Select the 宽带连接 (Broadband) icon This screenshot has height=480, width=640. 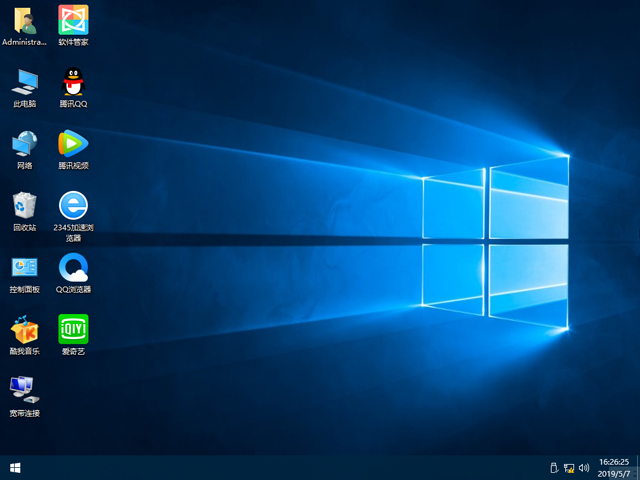(x=24, y=390)
